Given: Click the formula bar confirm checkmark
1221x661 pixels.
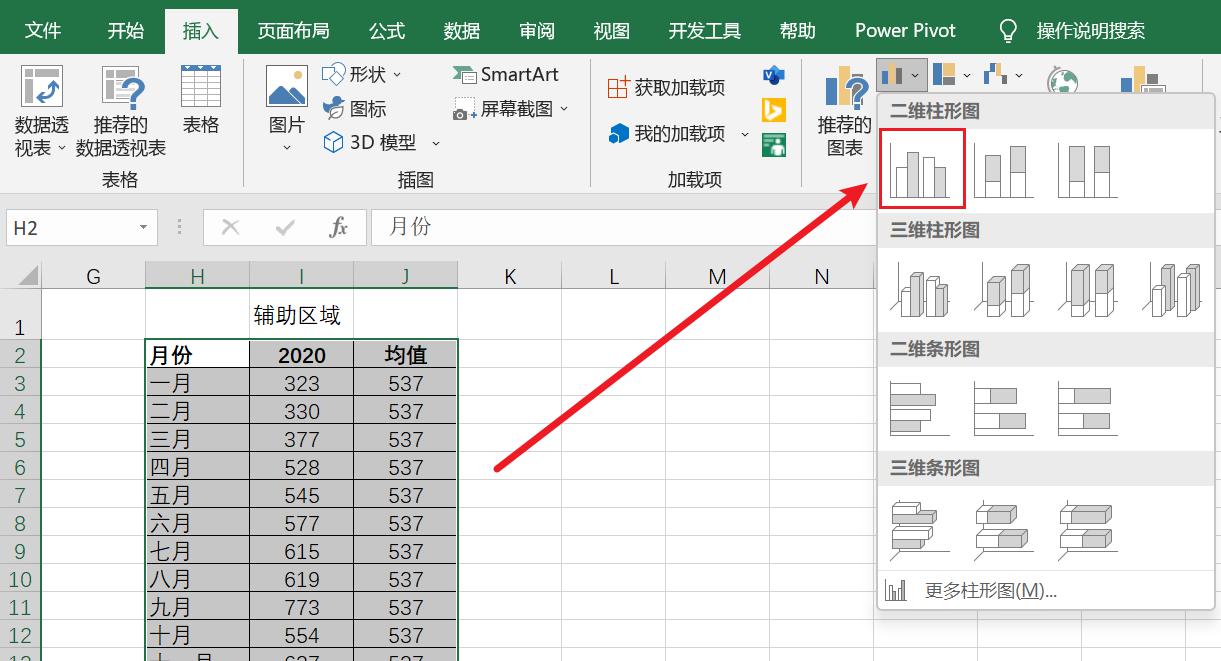Looking at the screenshot, I should pos(285,228).
